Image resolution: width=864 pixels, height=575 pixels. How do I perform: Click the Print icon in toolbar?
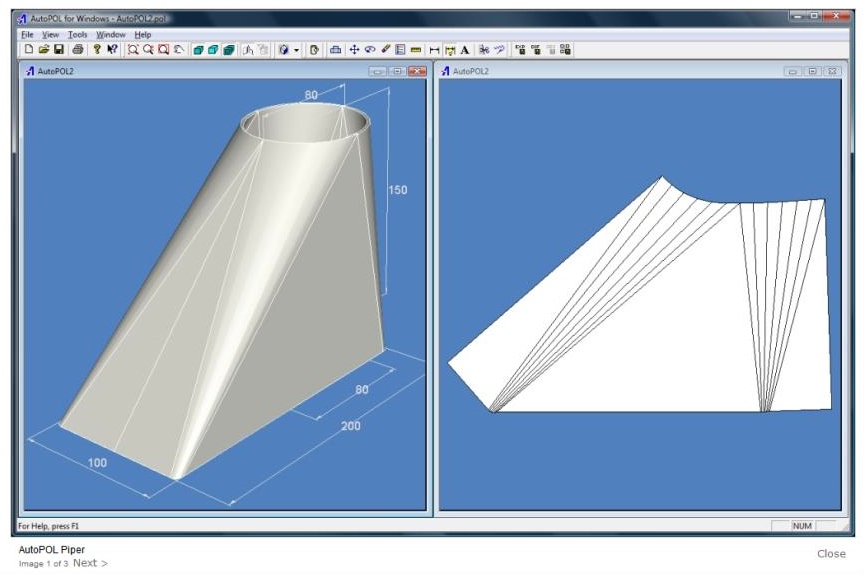[78, 49]
